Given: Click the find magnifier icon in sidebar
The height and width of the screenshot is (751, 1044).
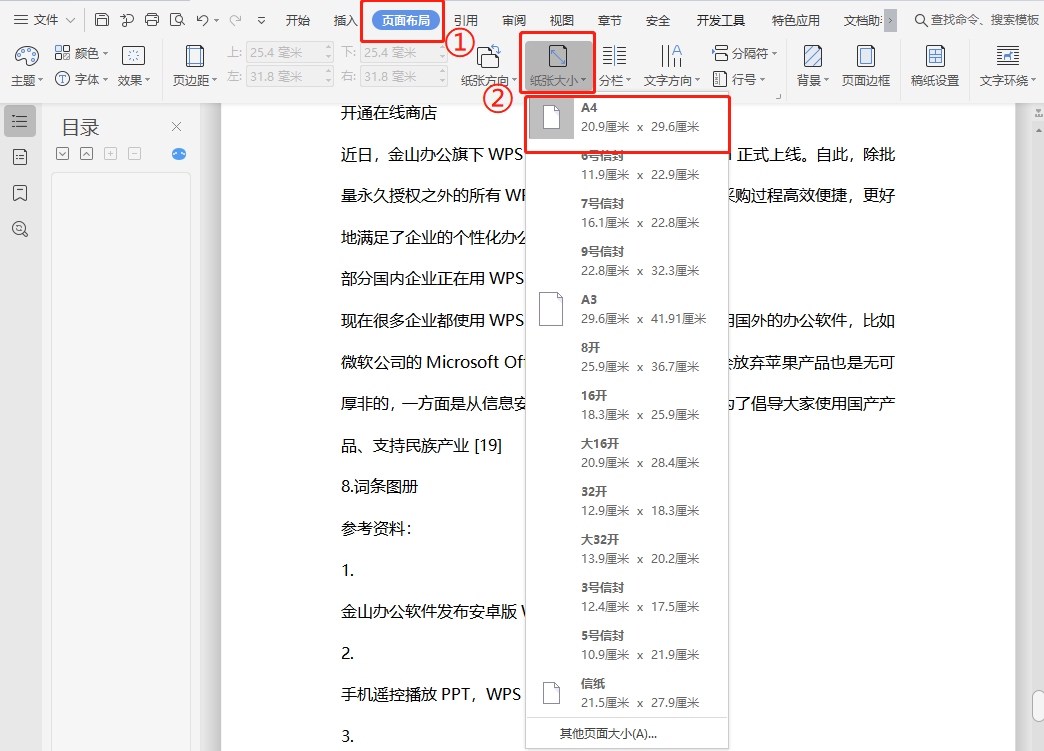Looking at the screenshot, I should 20,229.
